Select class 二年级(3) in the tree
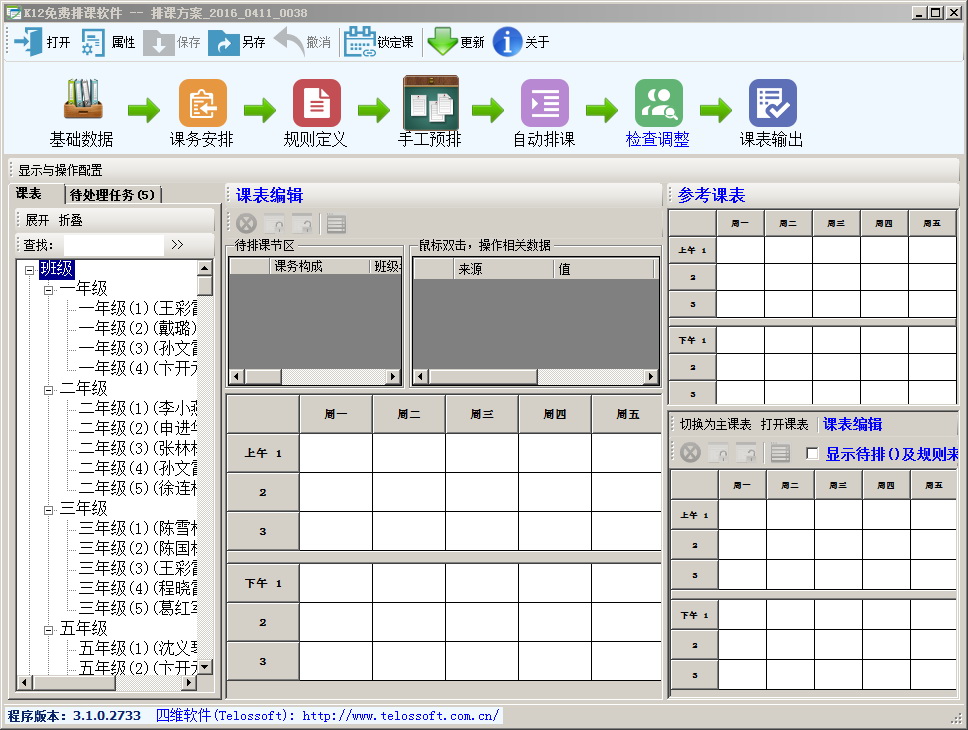The image size is (968, 730). point(138,448)
